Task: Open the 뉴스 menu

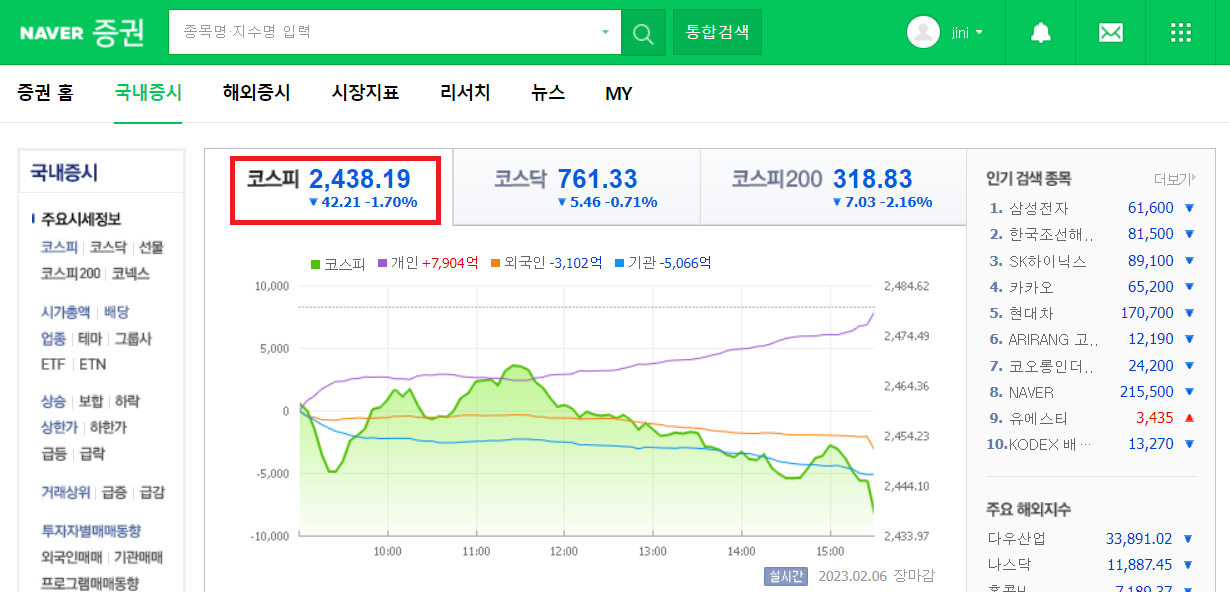Action: 548,93
